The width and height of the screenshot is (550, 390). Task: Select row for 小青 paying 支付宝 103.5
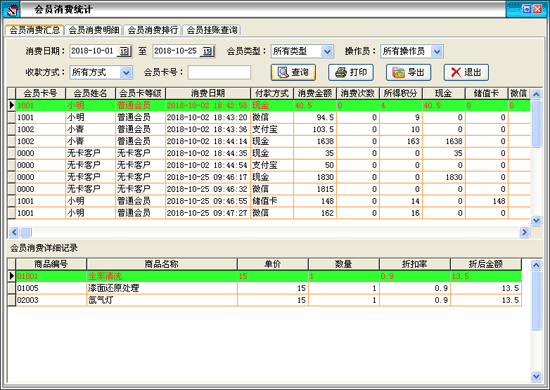click(269, 129)
